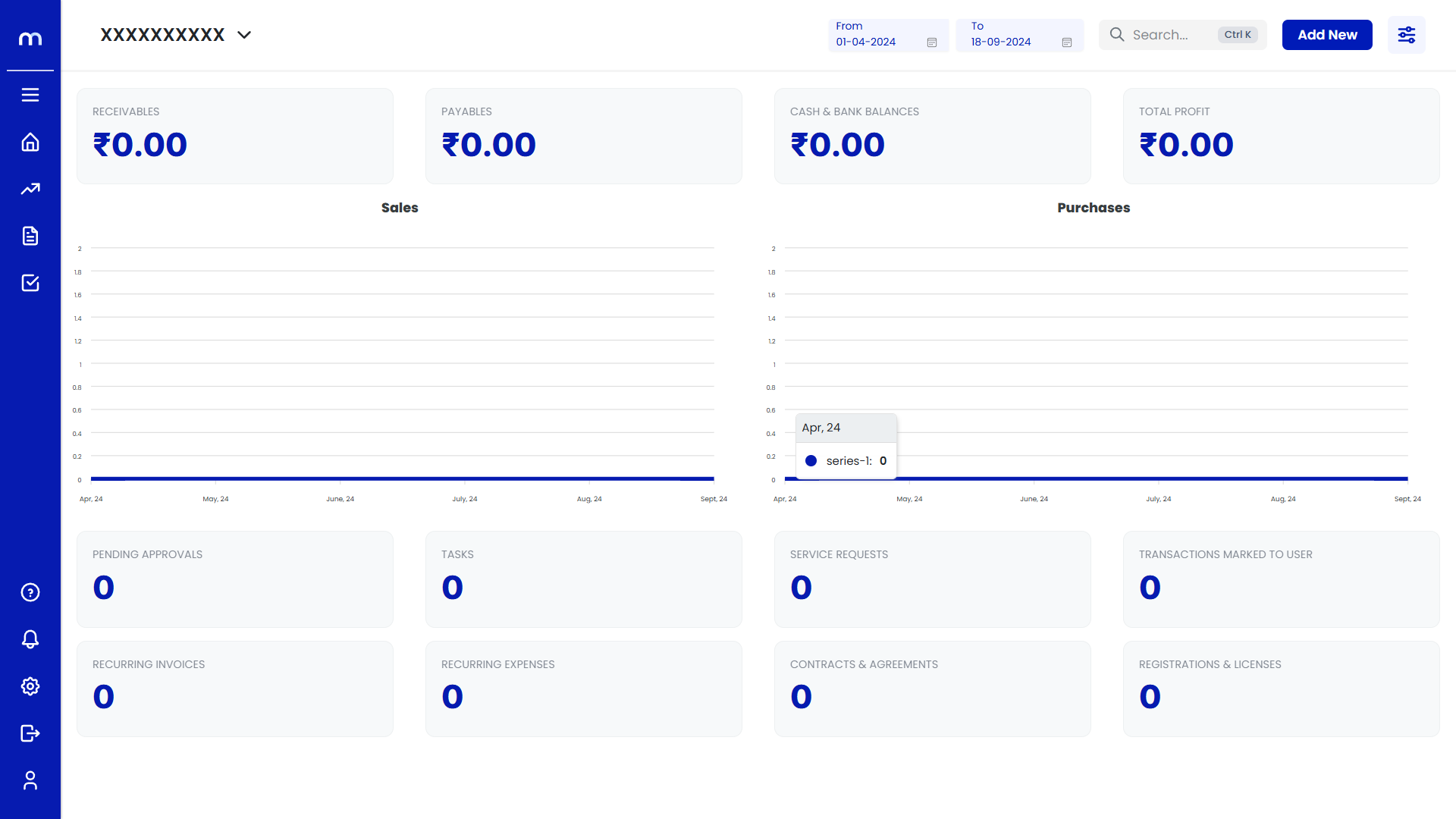Open the To date calendar icon
The width and height of the screenshot is (1456, 819).
pyautogui.click(x=1067, y=42)
